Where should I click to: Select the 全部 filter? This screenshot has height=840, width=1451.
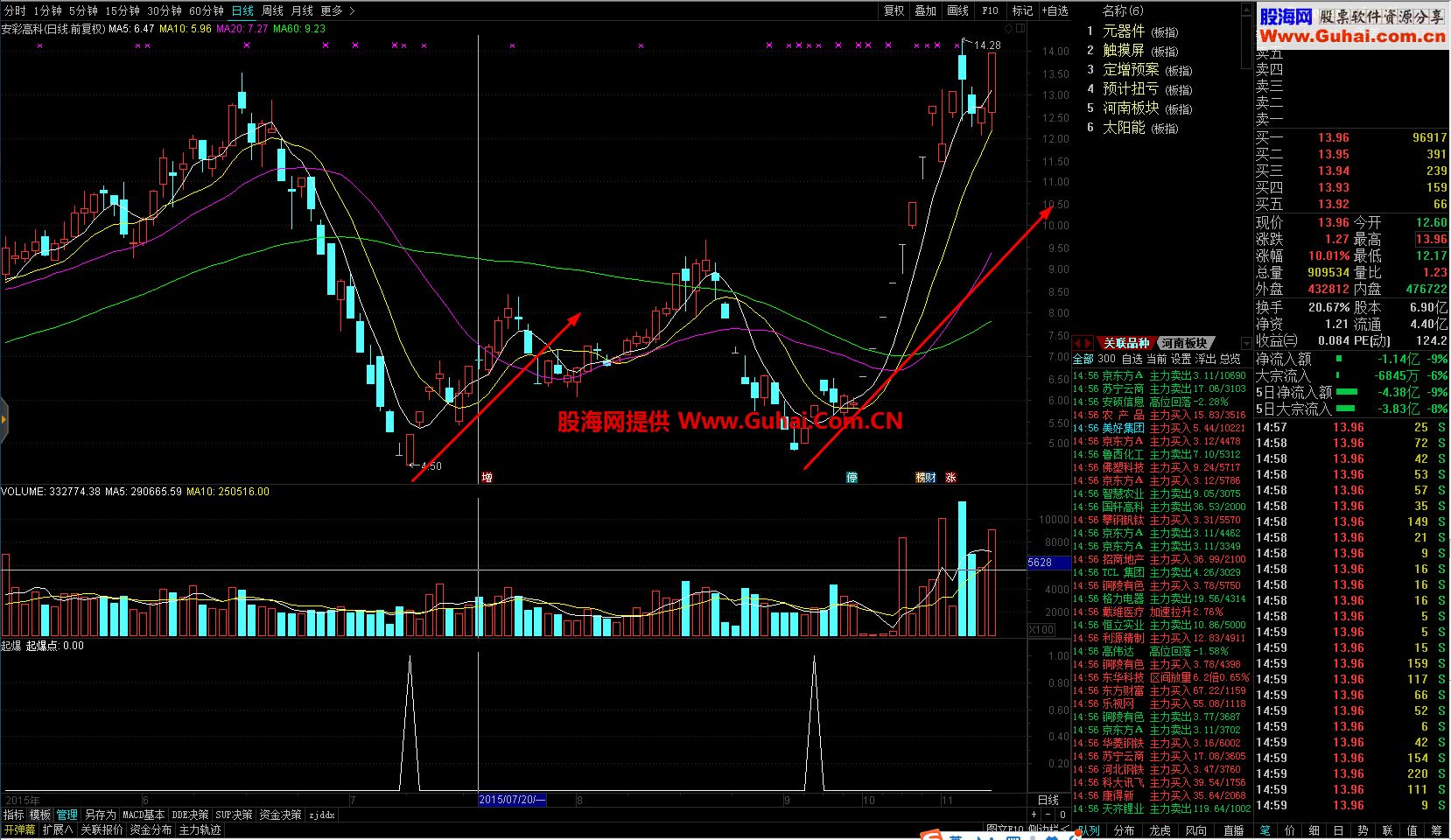pos(1083,359)
